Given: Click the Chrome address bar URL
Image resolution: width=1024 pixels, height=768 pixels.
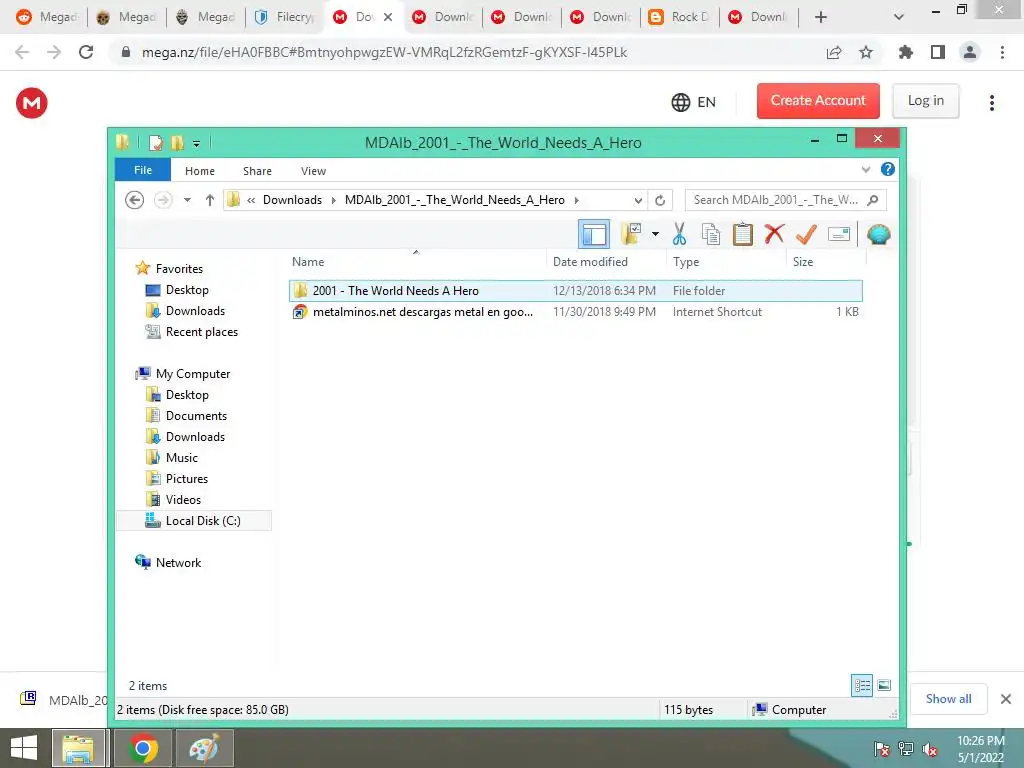Looking at the screenshot, I should tap(384, 52).
